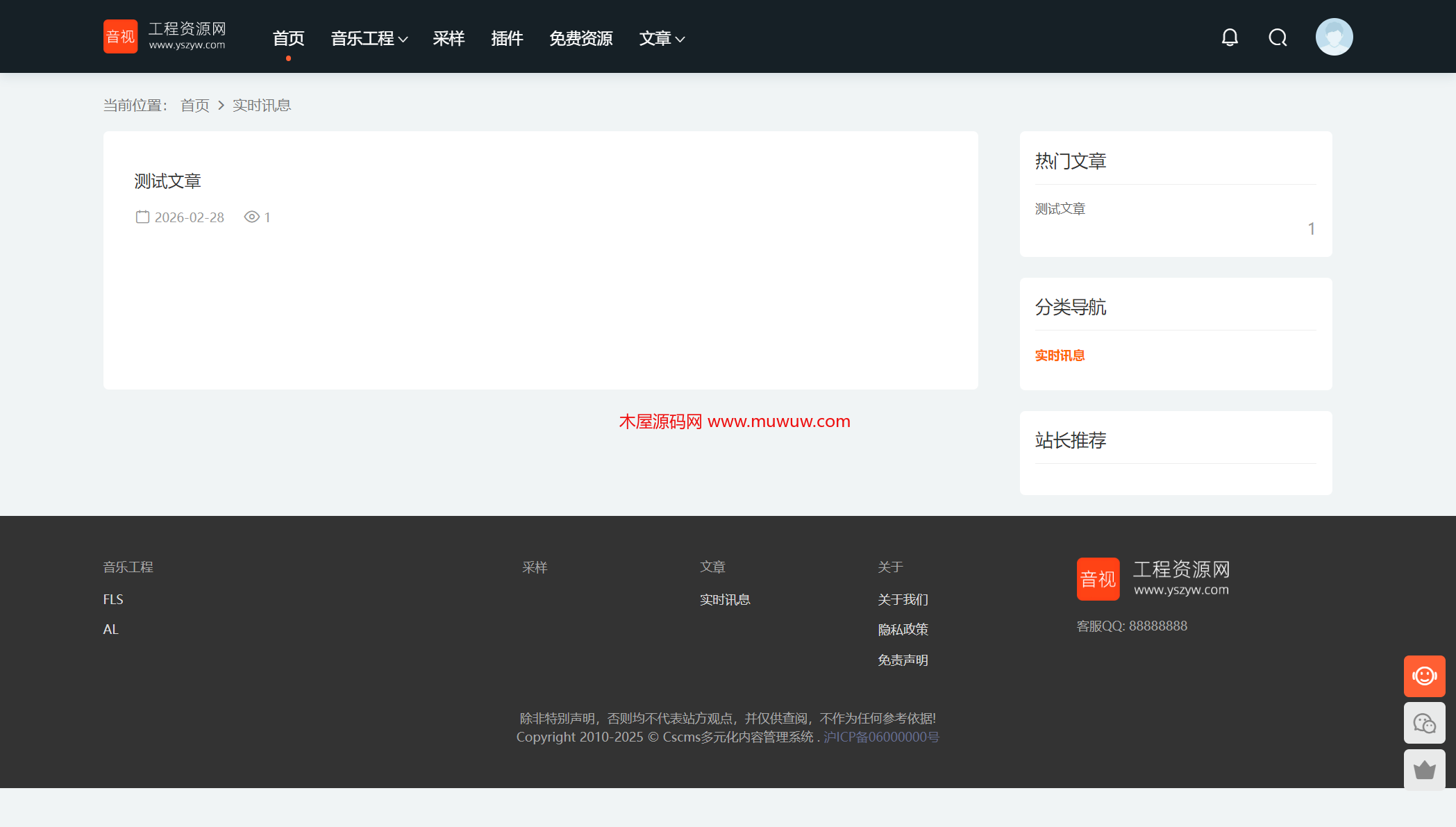Click the notification bell icon
Screen dimensions: 1456x827
pos(1230,37)
